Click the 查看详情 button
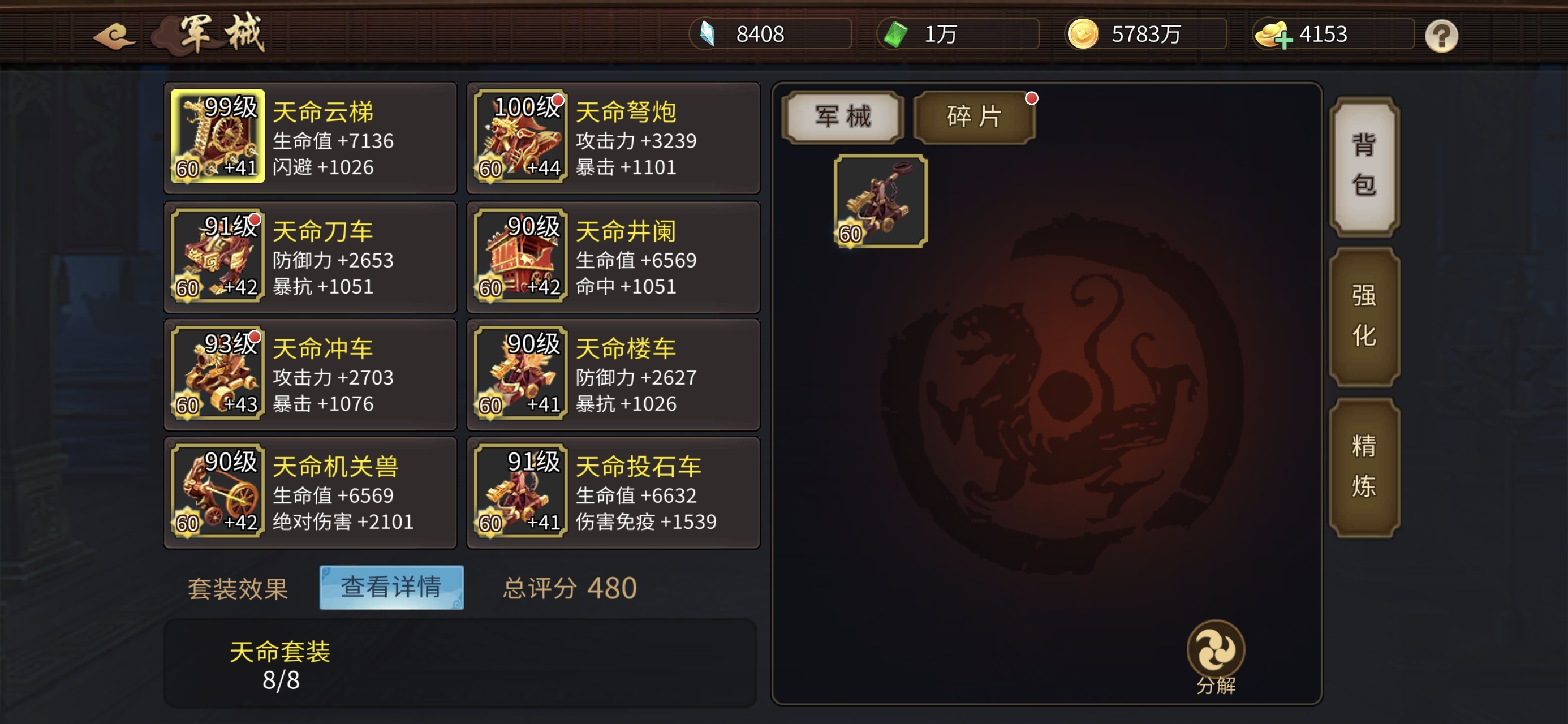The image size is (1568, 724). tap(391, 587)
